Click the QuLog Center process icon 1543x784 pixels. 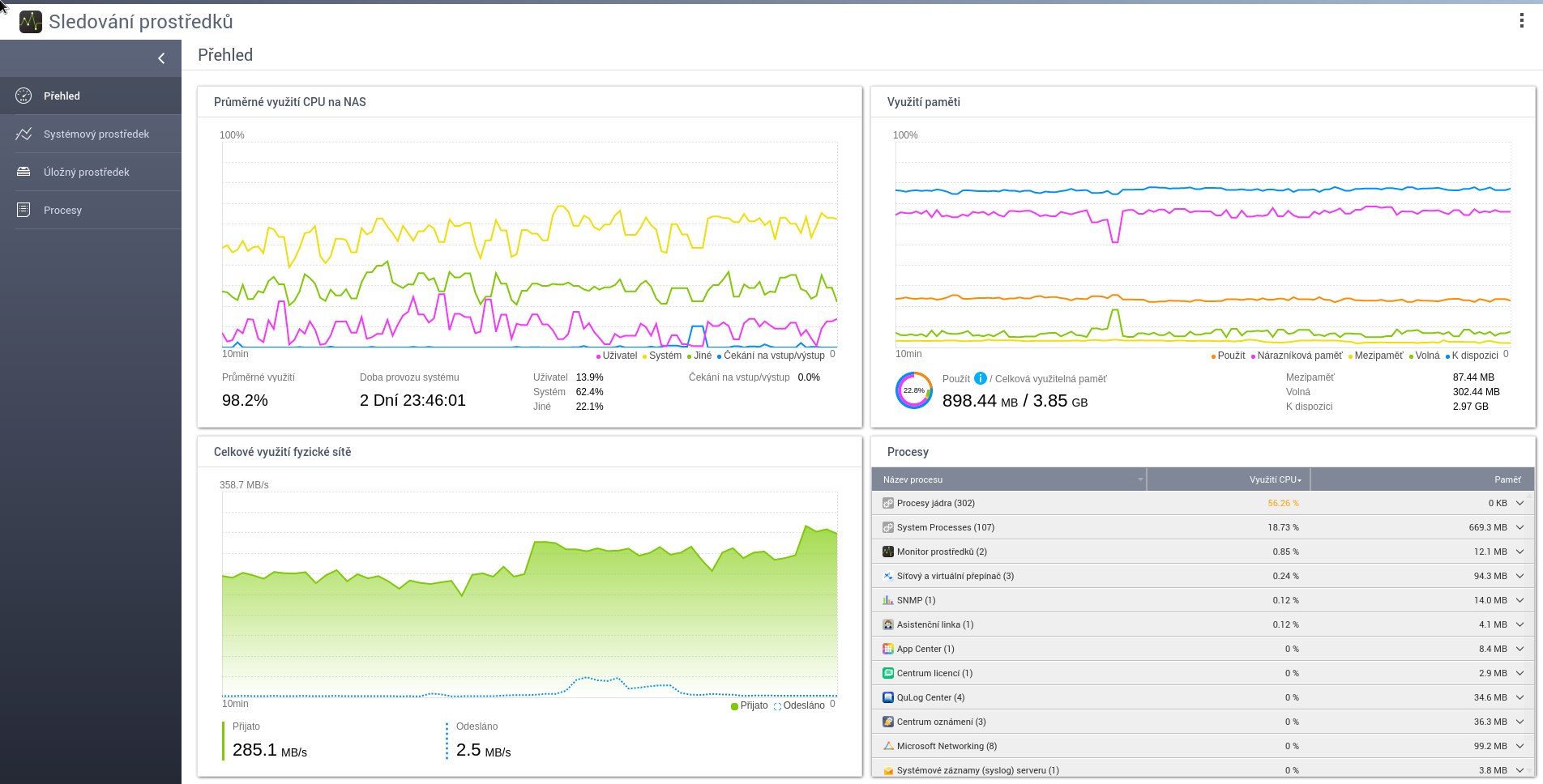pos(888,697)
